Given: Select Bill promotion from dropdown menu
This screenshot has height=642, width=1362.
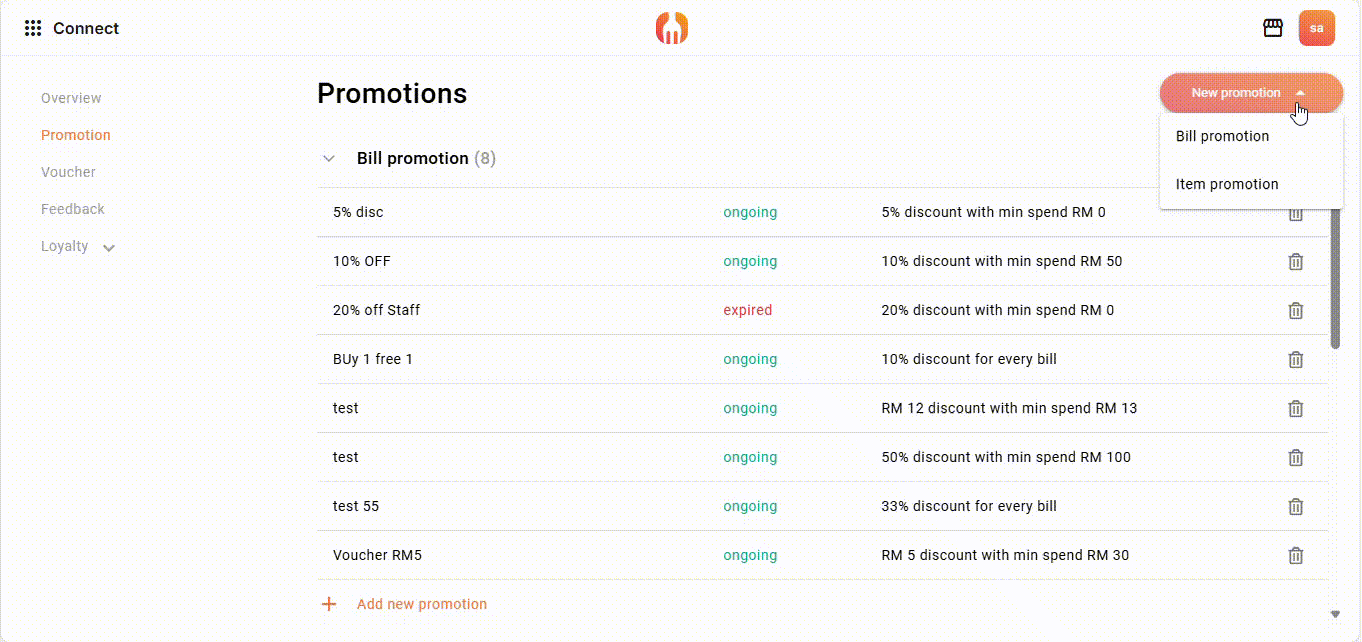Looking at the screenshot, I should 1222,137.
